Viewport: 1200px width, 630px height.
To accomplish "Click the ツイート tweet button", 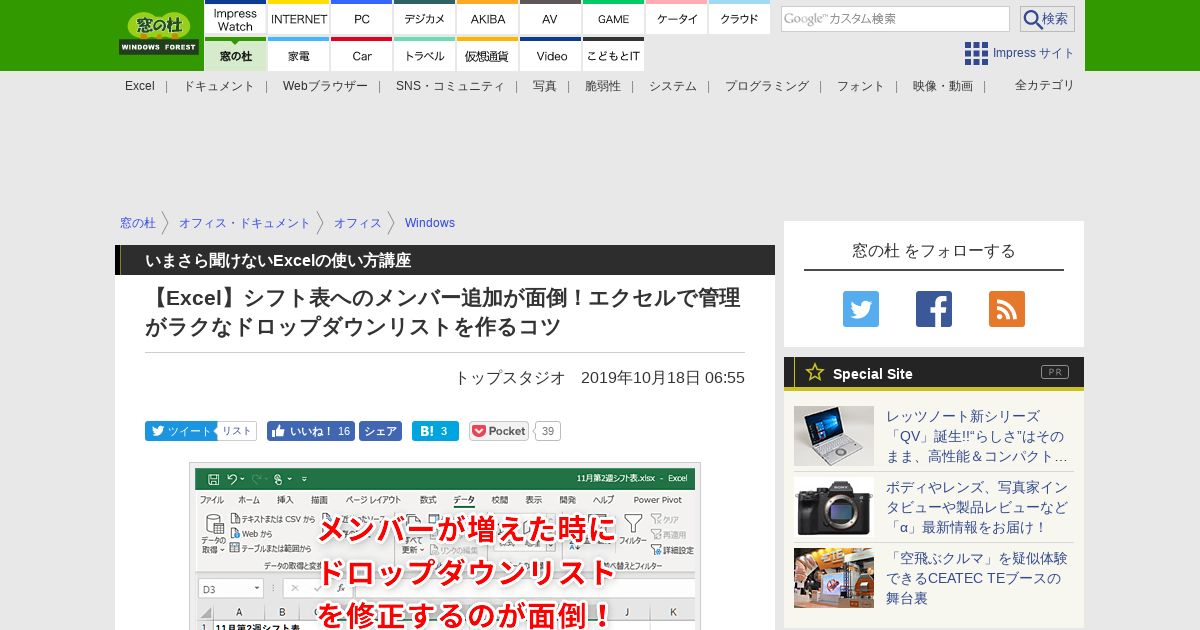I will 180,431.
